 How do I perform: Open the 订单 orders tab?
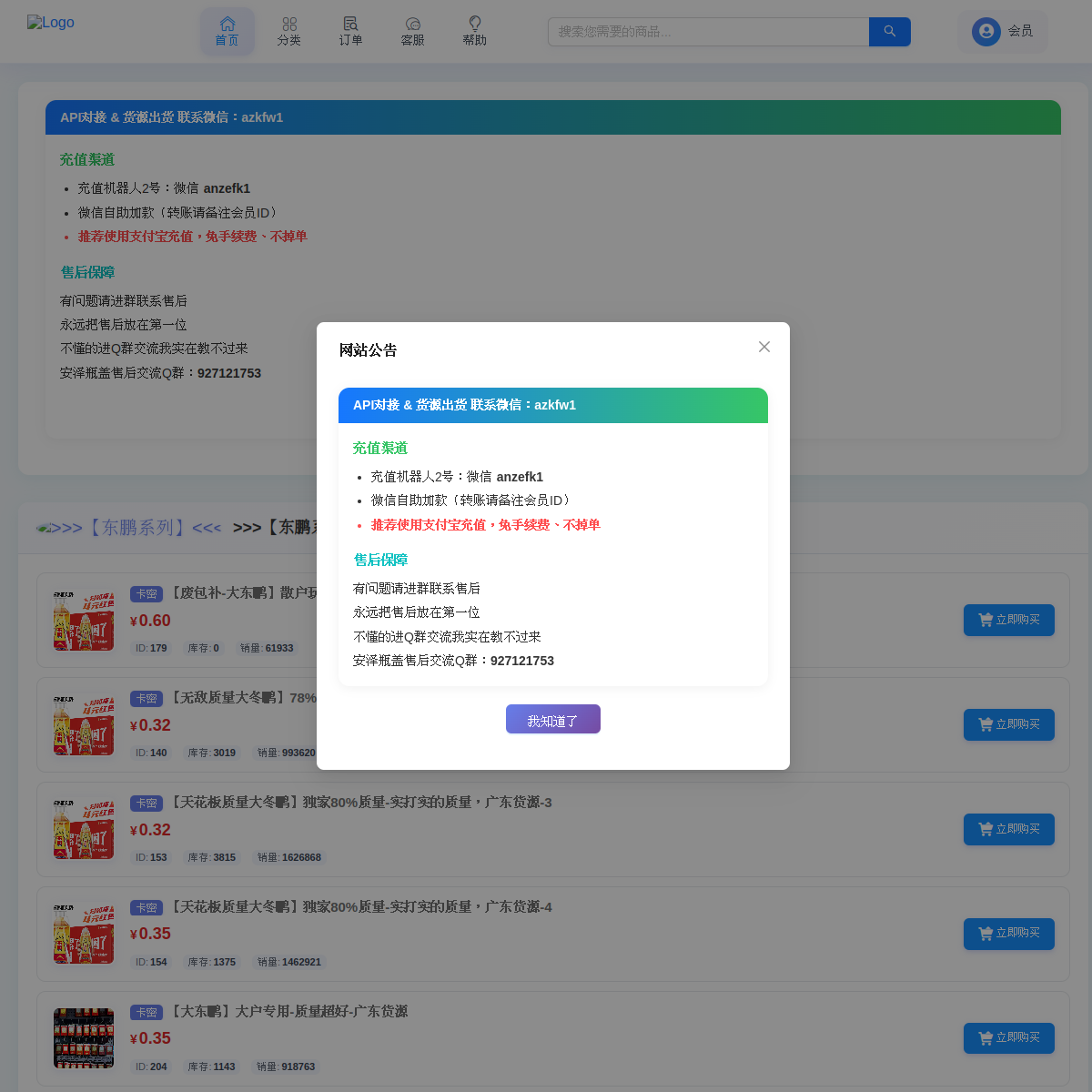click(351, 32)
